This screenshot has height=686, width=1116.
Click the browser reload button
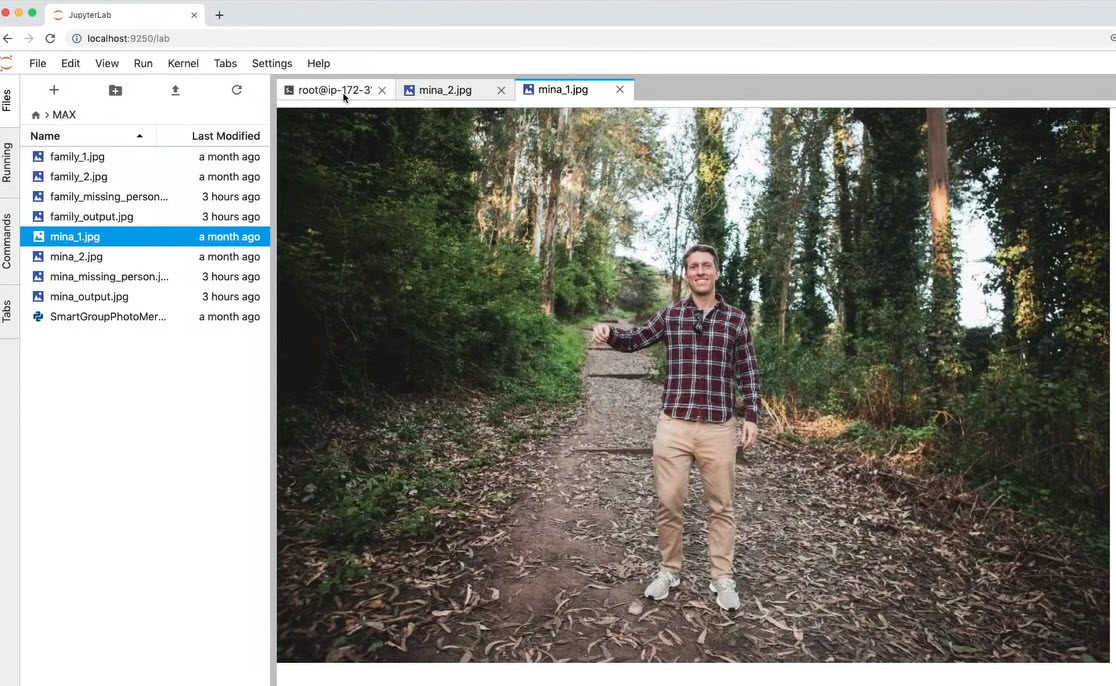[50, 38]
